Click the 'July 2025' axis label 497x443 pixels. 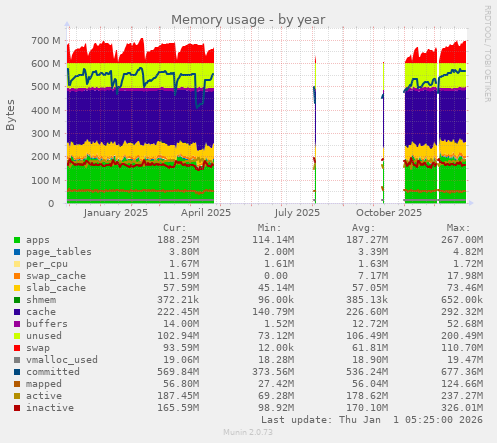click(x=297, y=213)
